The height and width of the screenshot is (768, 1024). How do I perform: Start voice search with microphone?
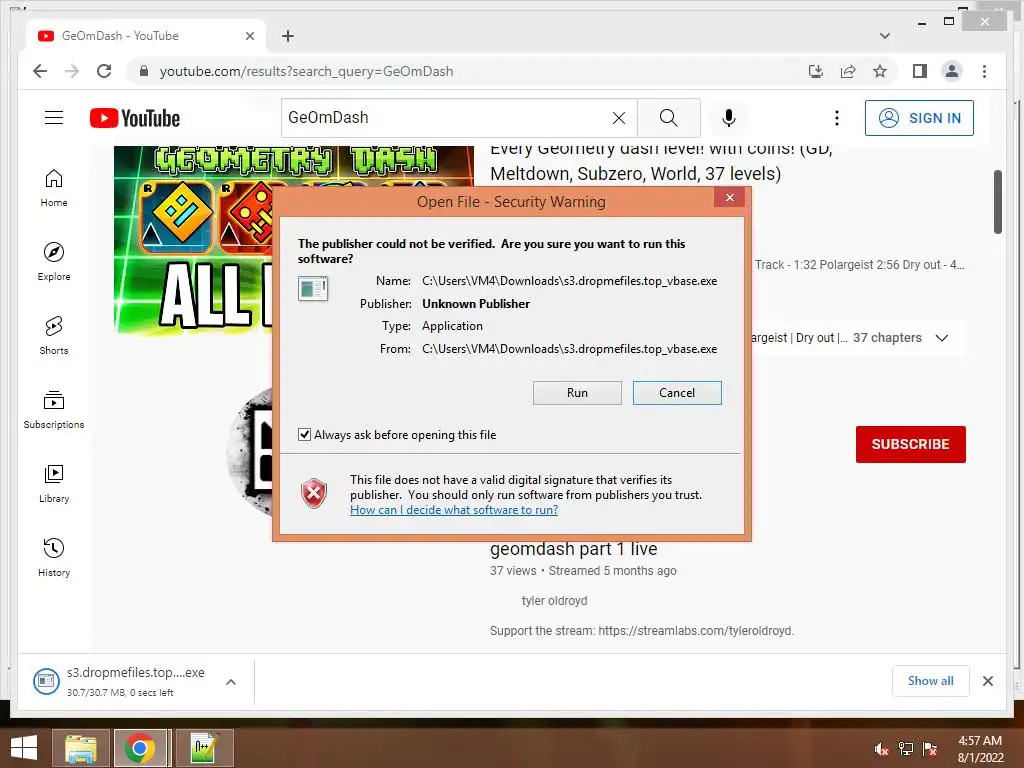coord(729,118)
